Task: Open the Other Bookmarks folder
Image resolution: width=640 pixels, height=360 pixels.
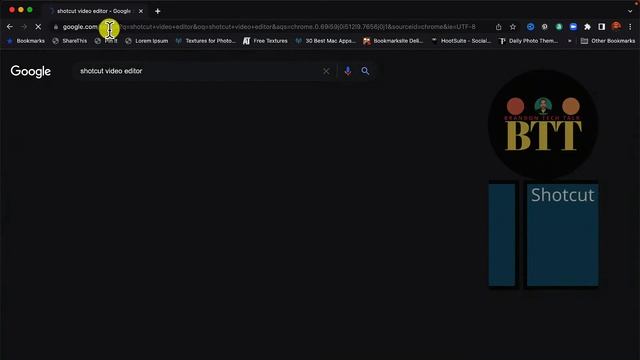Action: (x=608, y=41)
